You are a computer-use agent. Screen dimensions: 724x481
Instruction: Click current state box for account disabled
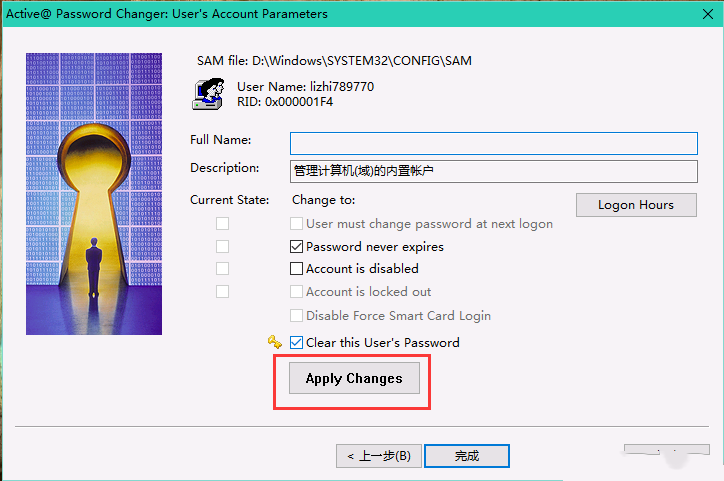tap(223, 269)
